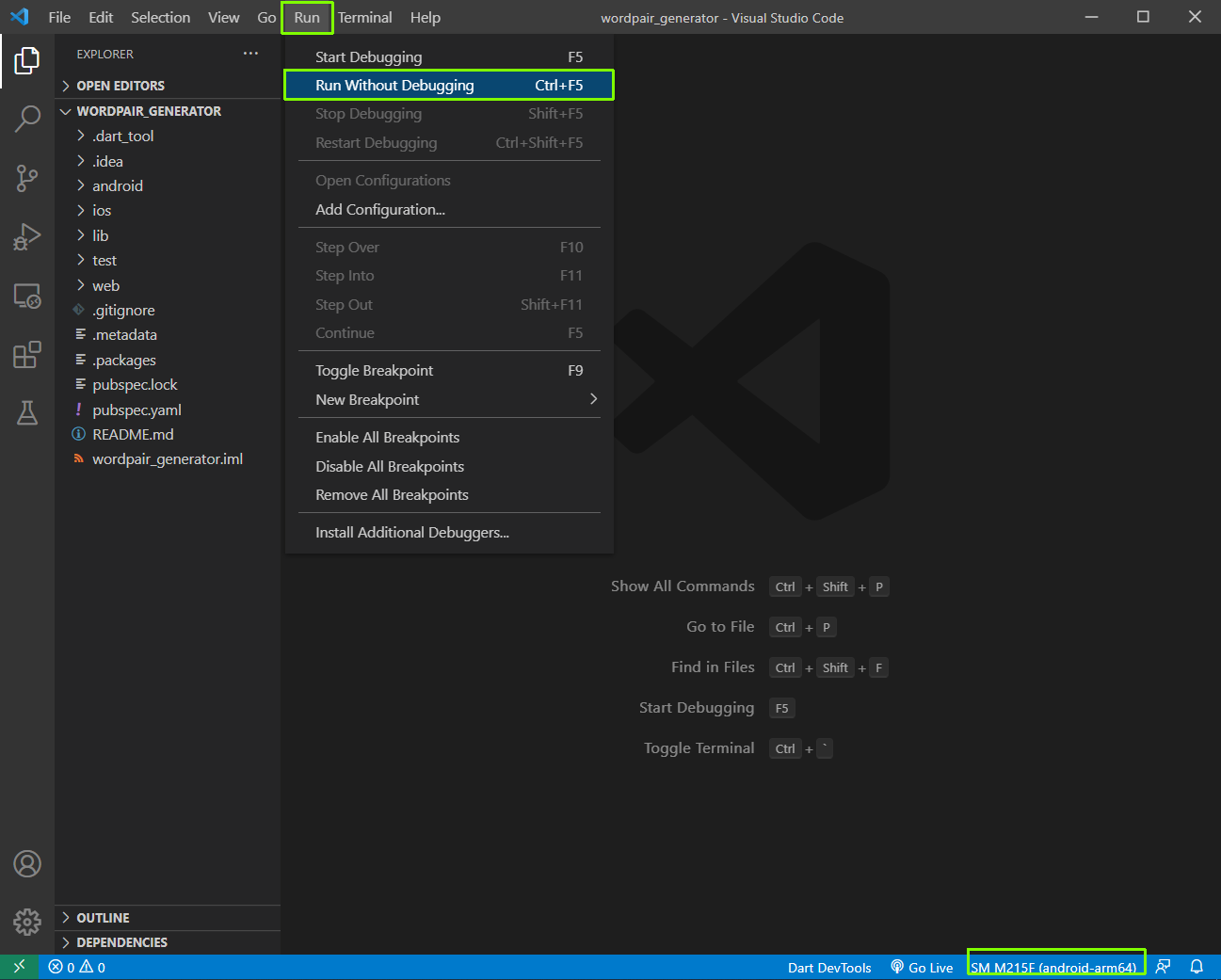Expand the lib folder

coord(168,235)
